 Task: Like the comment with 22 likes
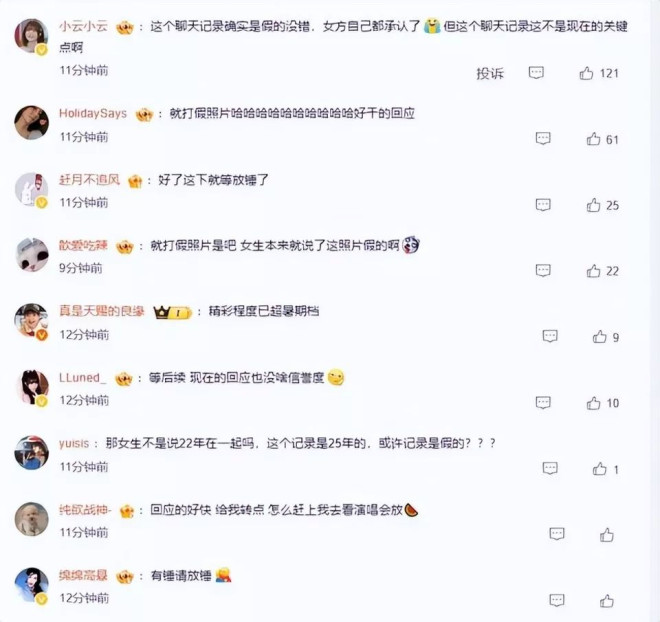pyautogui.click(x=593, y=271)
